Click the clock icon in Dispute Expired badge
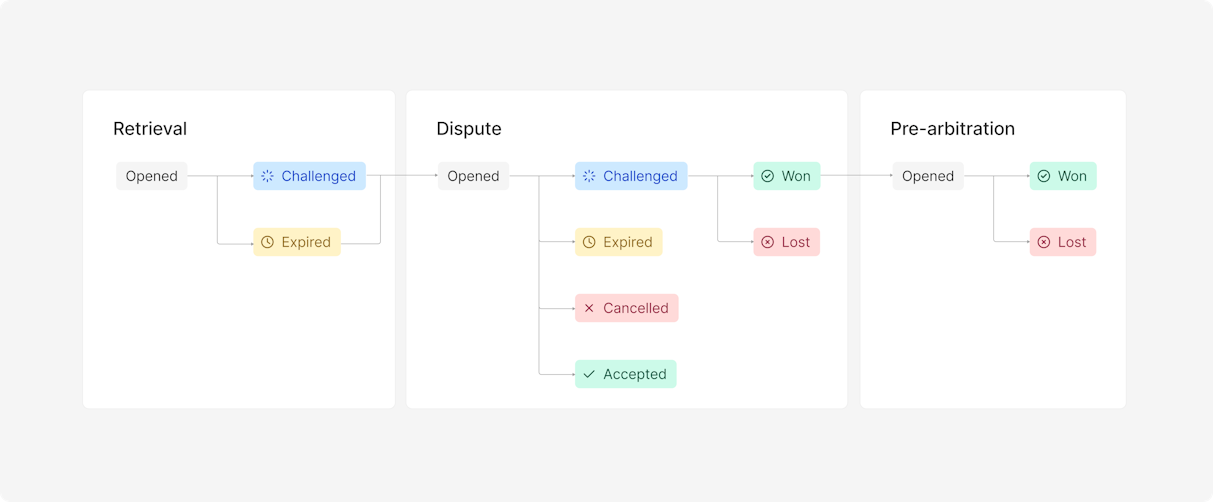The image size is (1213, 502). click(589, 242)
